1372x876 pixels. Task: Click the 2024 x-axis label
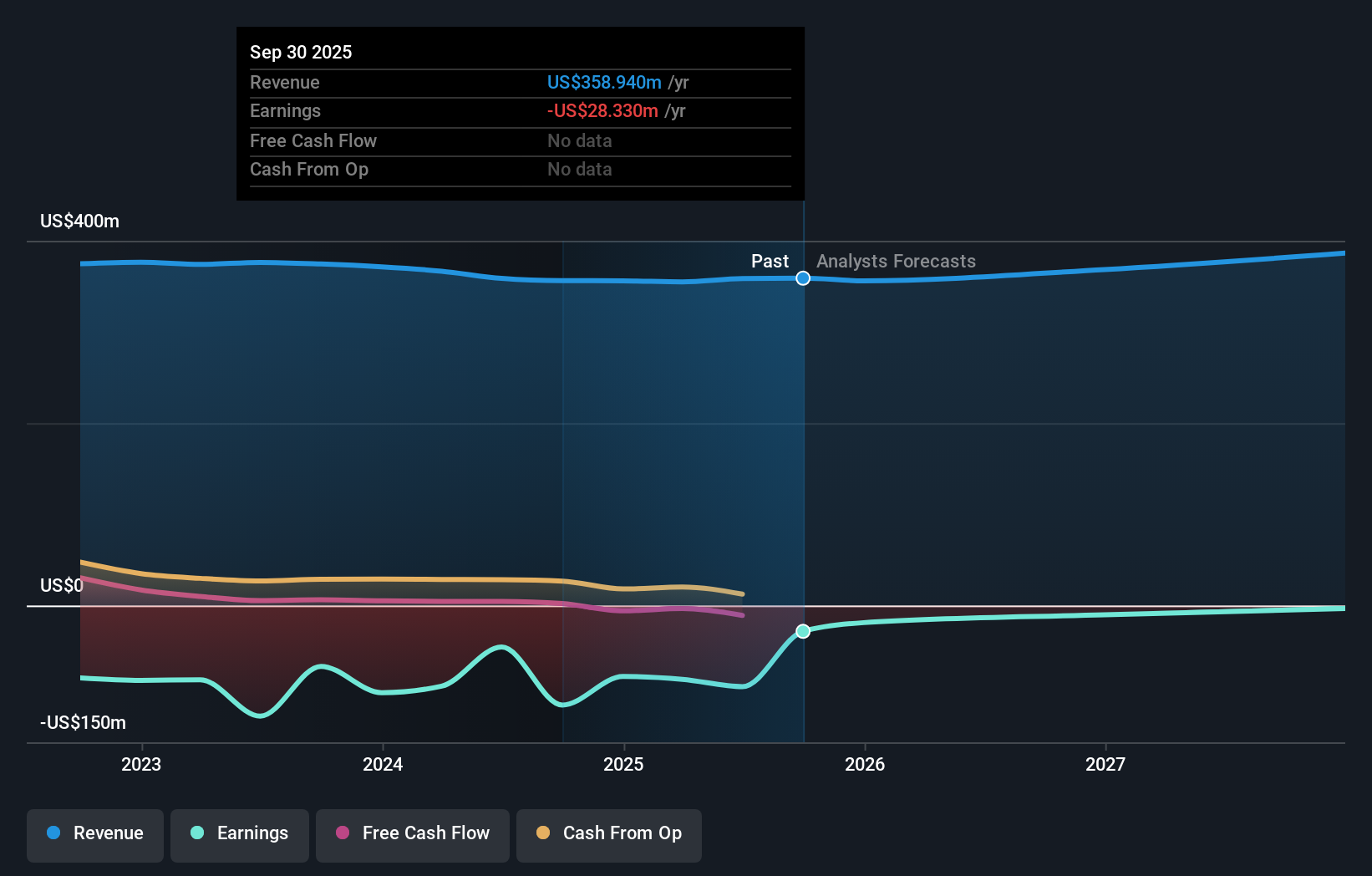[x=383, y=764]
